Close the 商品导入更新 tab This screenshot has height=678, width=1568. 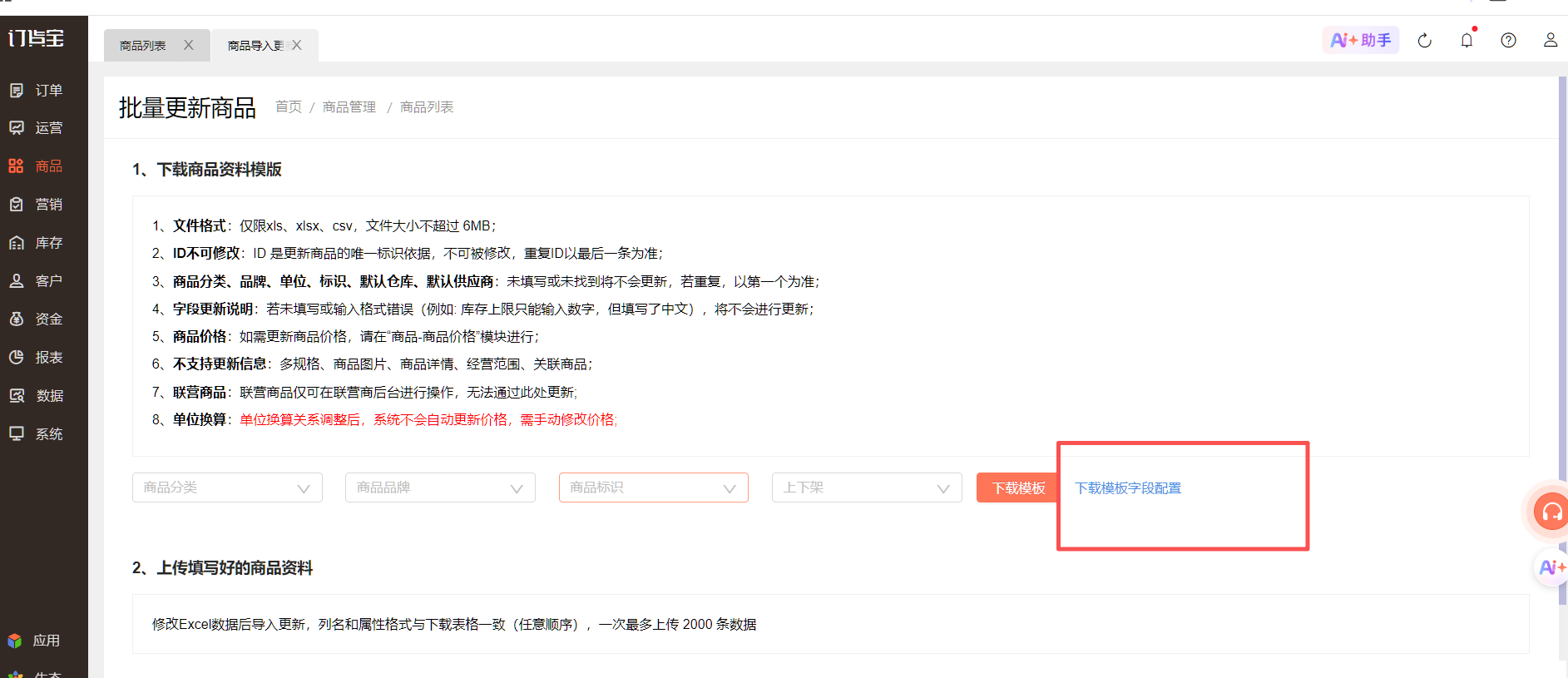tap(297, 45)
